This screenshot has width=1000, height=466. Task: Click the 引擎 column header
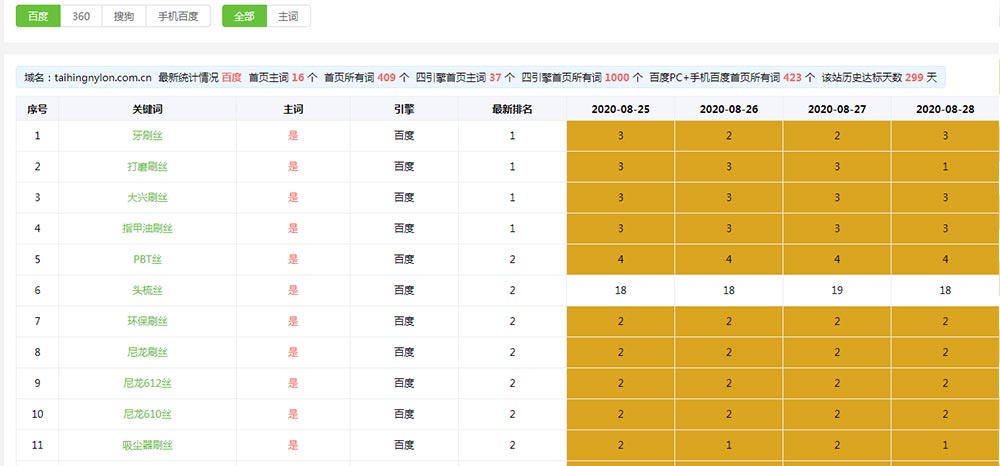[x=404, y=108]
